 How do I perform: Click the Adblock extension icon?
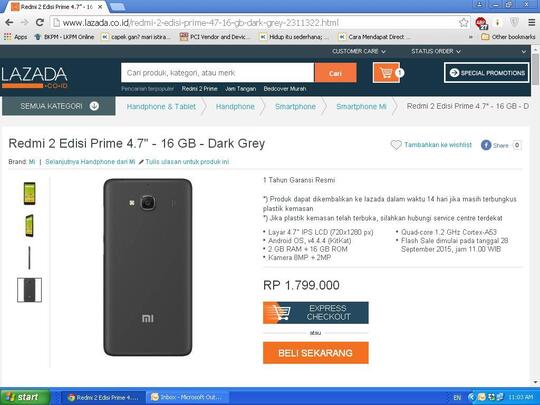pos(481,23)
